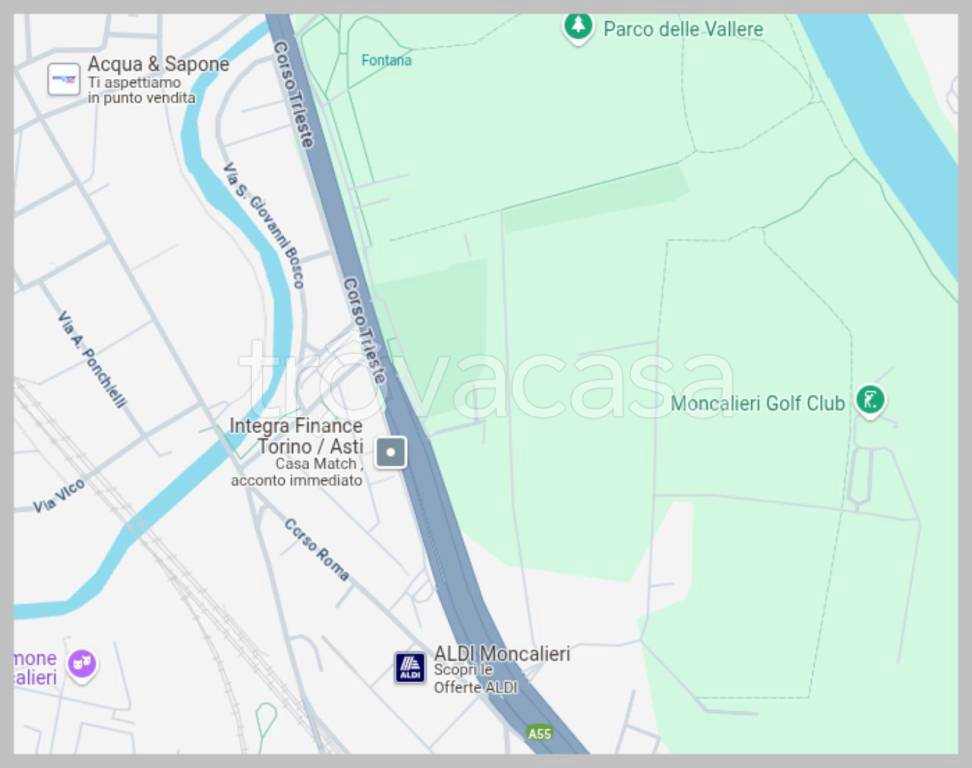Select the Moncalieri Golf Club golf pin

[870, 402]
